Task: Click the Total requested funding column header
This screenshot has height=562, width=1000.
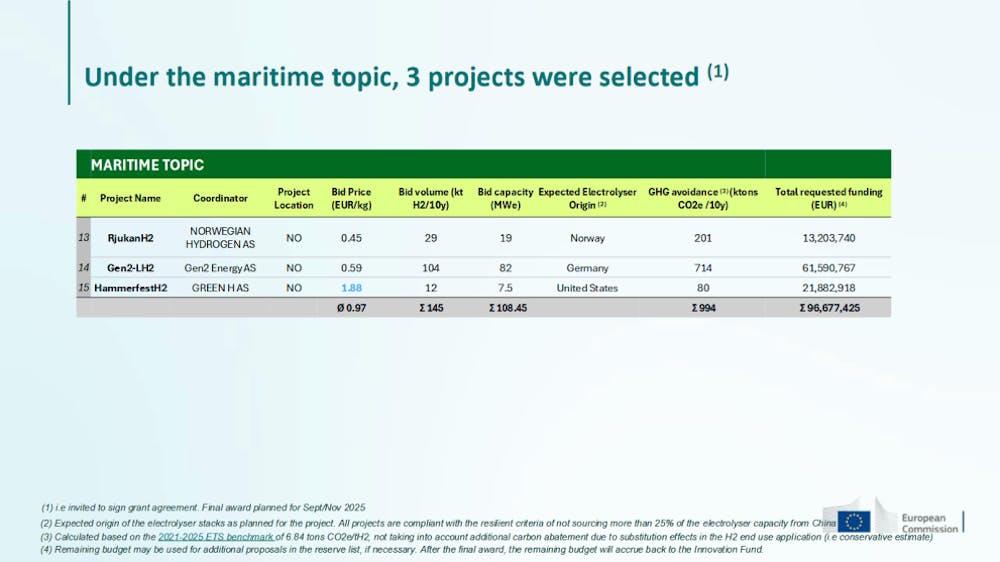Action: tap(829, 198)
